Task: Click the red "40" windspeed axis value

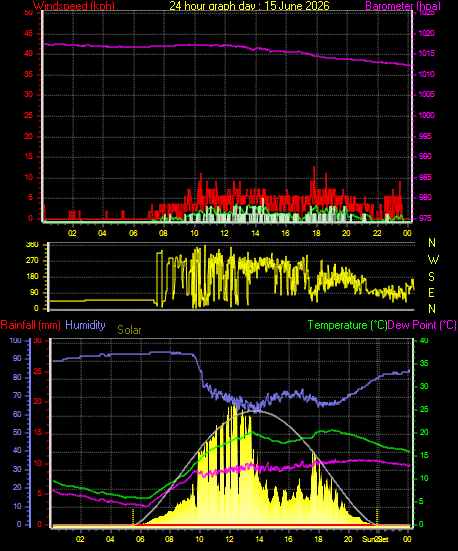Action: pyautogui.click(x=28, y=53)
